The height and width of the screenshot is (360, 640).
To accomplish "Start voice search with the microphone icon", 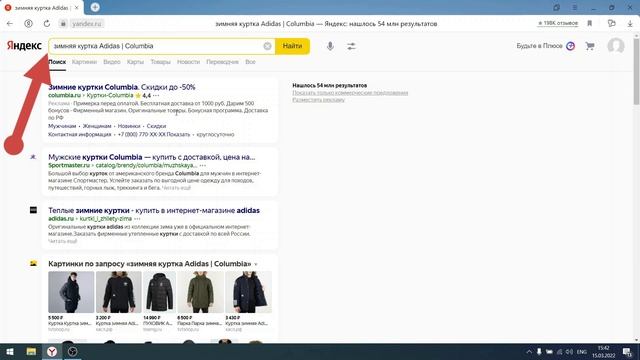I will (x=330, y=46).
